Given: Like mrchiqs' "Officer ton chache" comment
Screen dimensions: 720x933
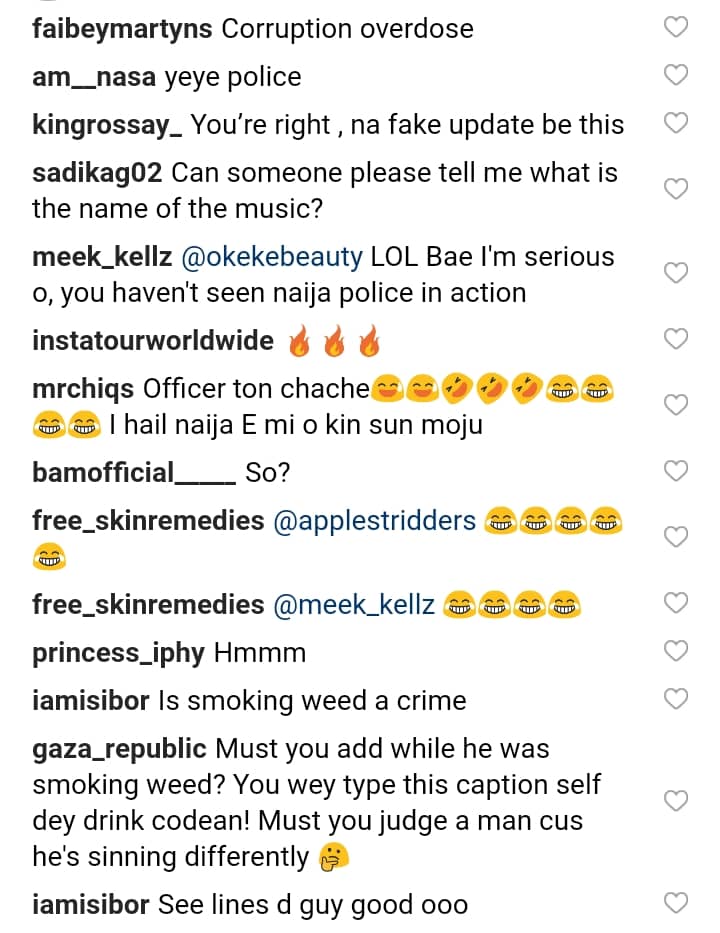Looking at the screenshot, I should pyautogui.click(x=677, y=405).
